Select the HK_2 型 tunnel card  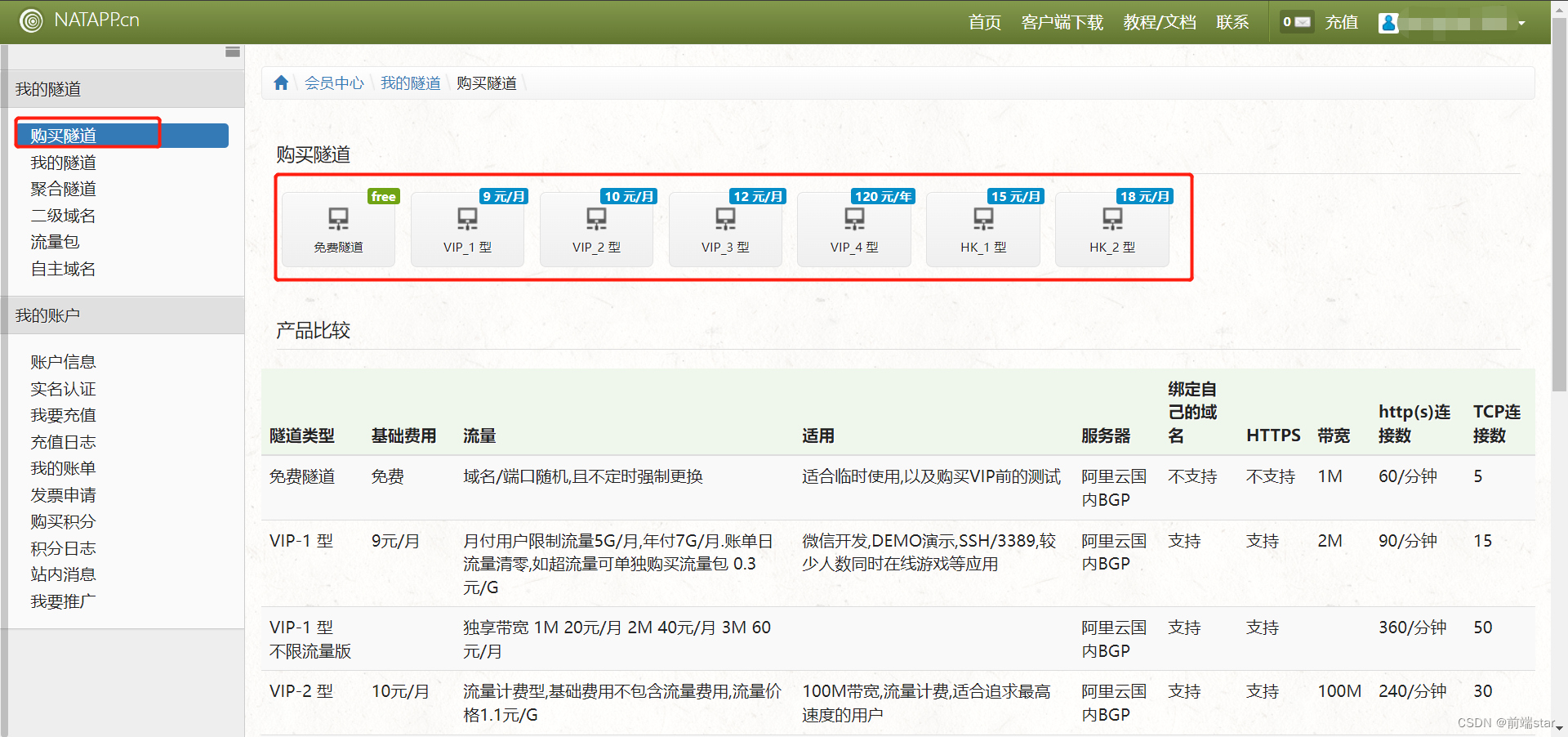[x=1112, y=230]
